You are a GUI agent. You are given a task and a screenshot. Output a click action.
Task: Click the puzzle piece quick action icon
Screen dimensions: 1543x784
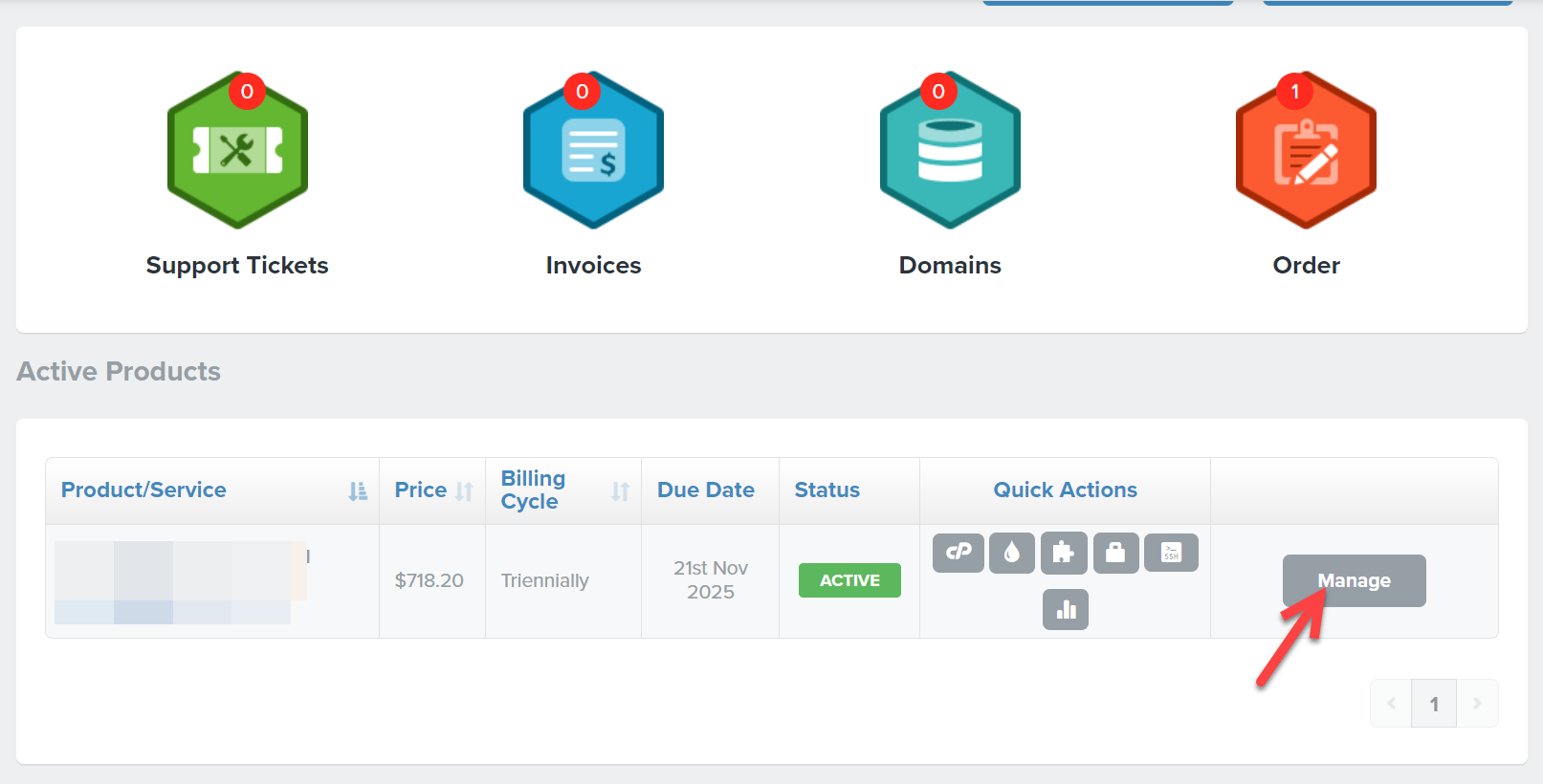(x=1064, y=553)
